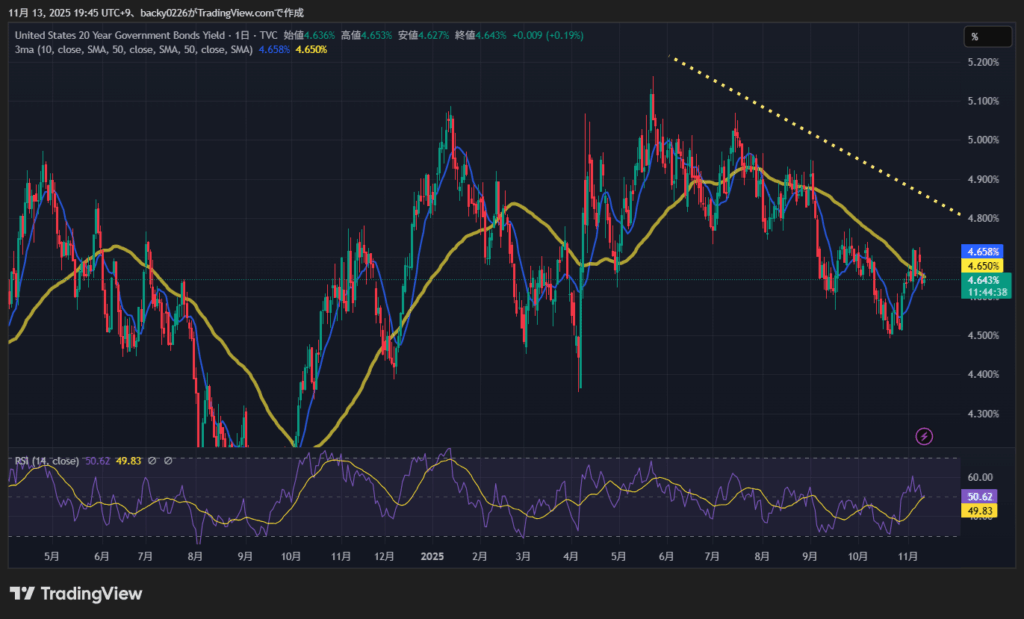
Task: Click the yellow 4.650% moving average price tag
Action: click(978, 267)
